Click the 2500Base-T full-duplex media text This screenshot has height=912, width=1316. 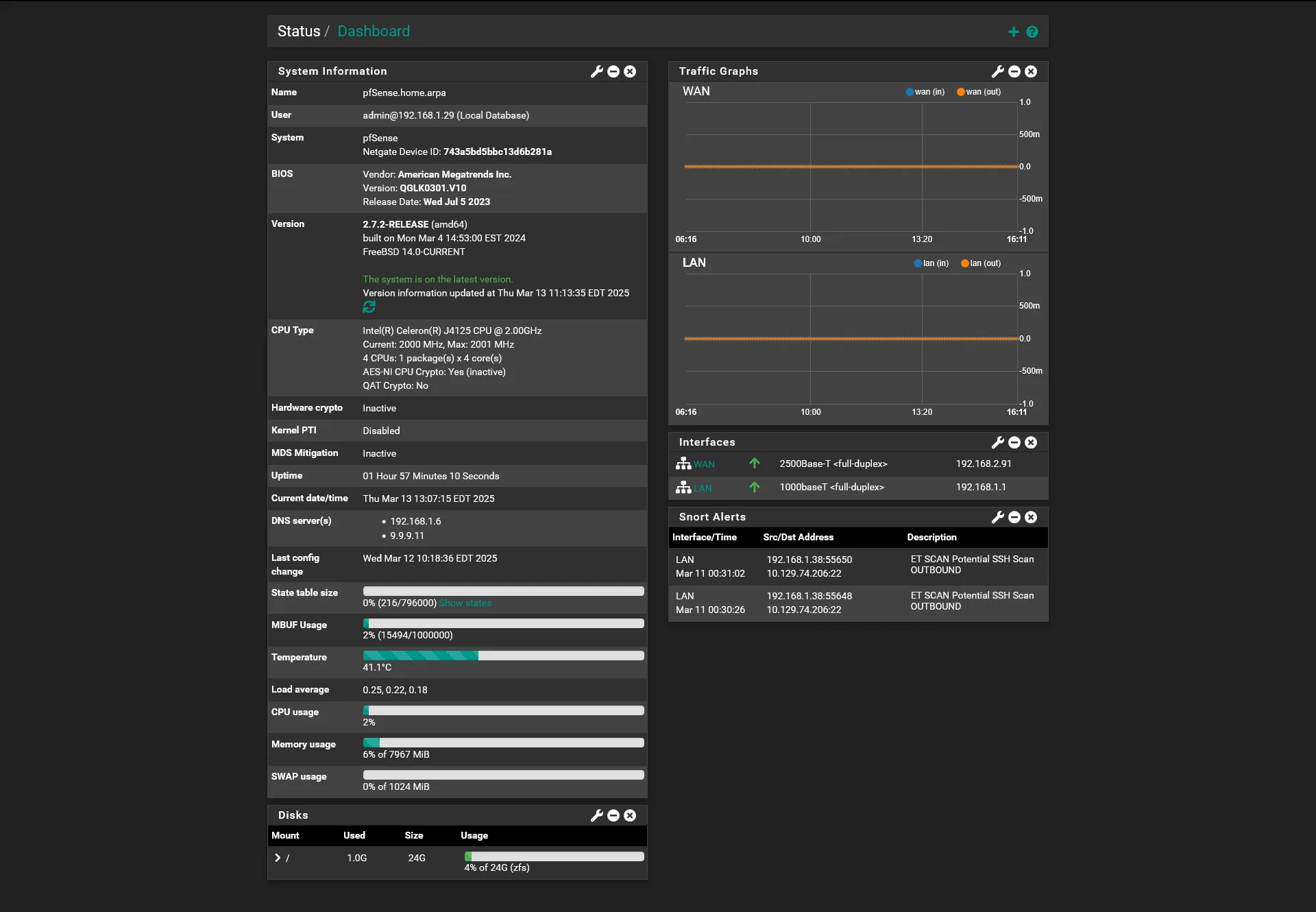[833, 464]
